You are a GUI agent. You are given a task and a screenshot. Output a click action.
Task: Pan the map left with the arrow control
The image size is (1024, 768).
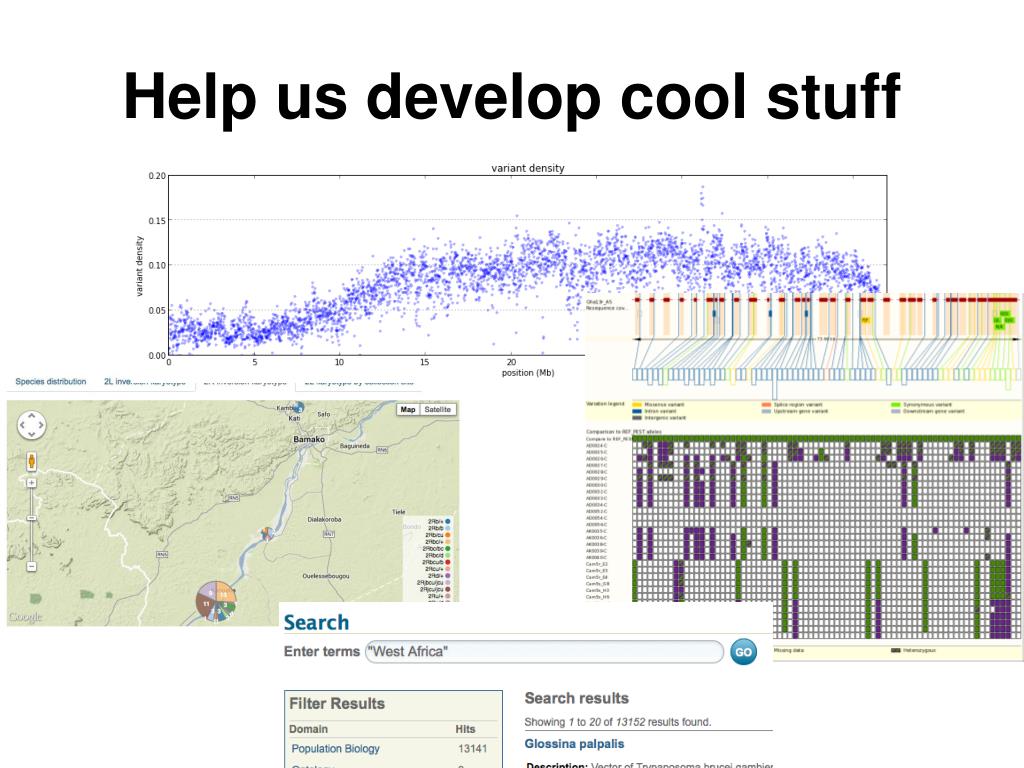(x=22, y=425)
